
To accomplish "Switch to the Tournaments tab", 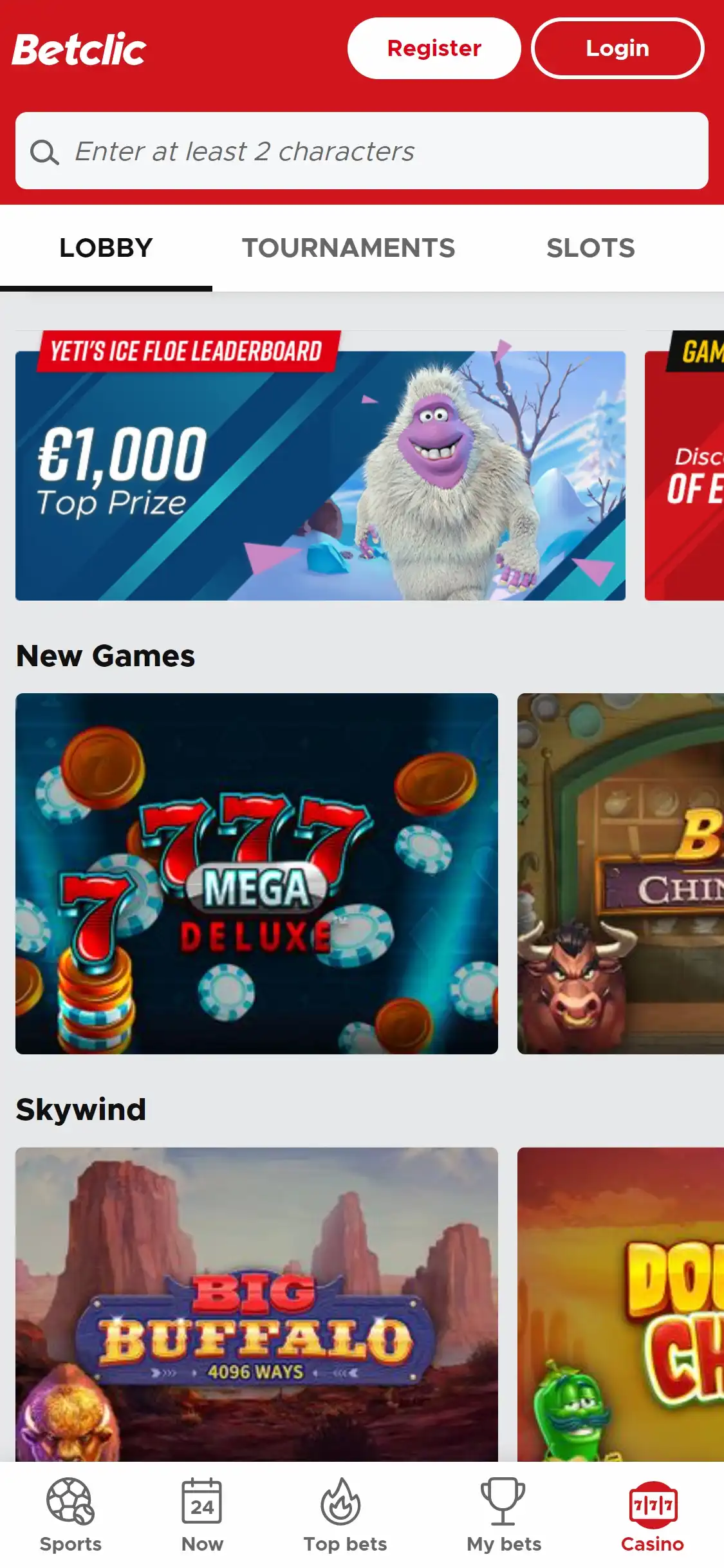I will pyautogui.click(x=349, y=248).
